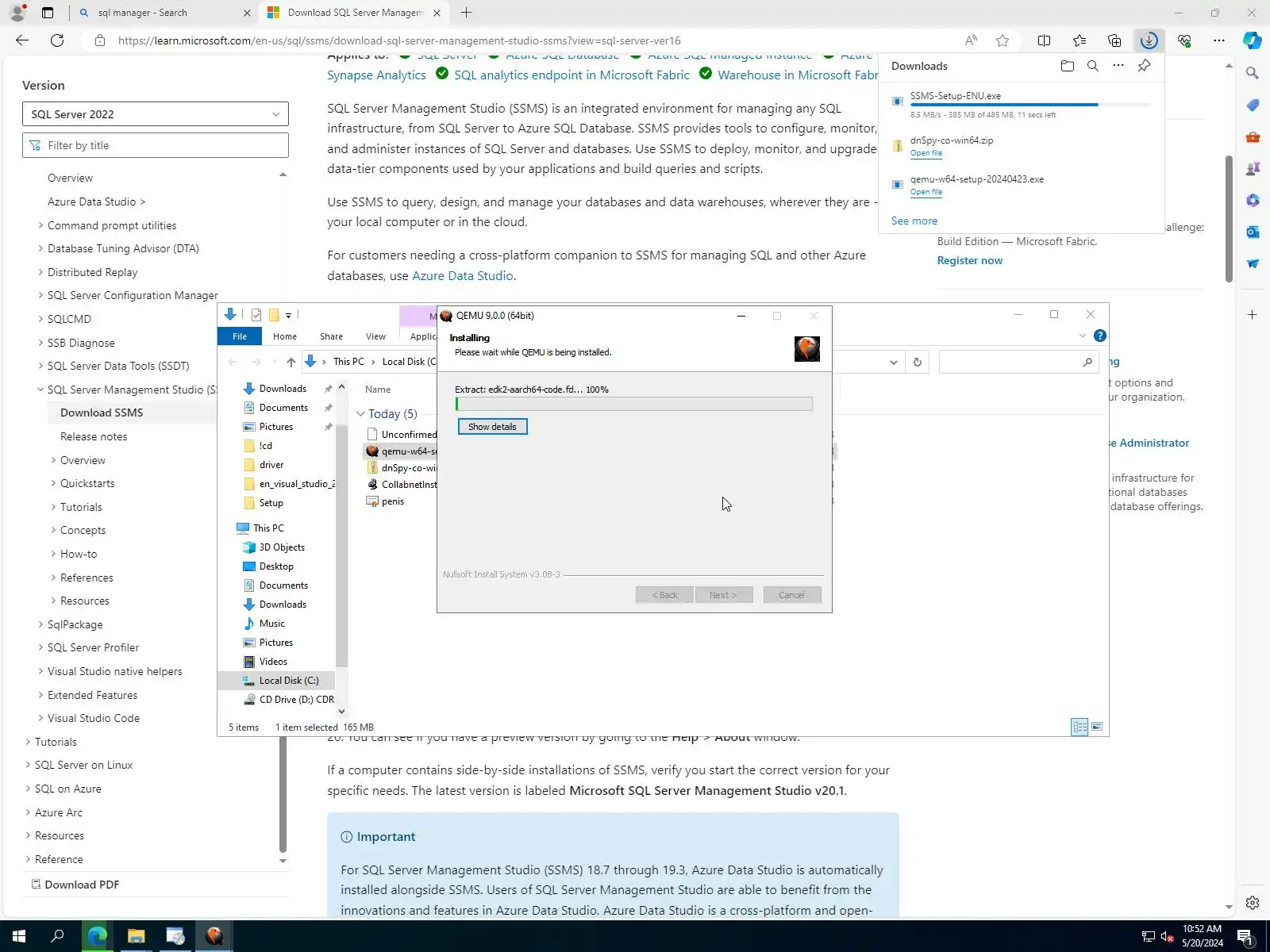Click the Edge address bar URL

[399, 40]
